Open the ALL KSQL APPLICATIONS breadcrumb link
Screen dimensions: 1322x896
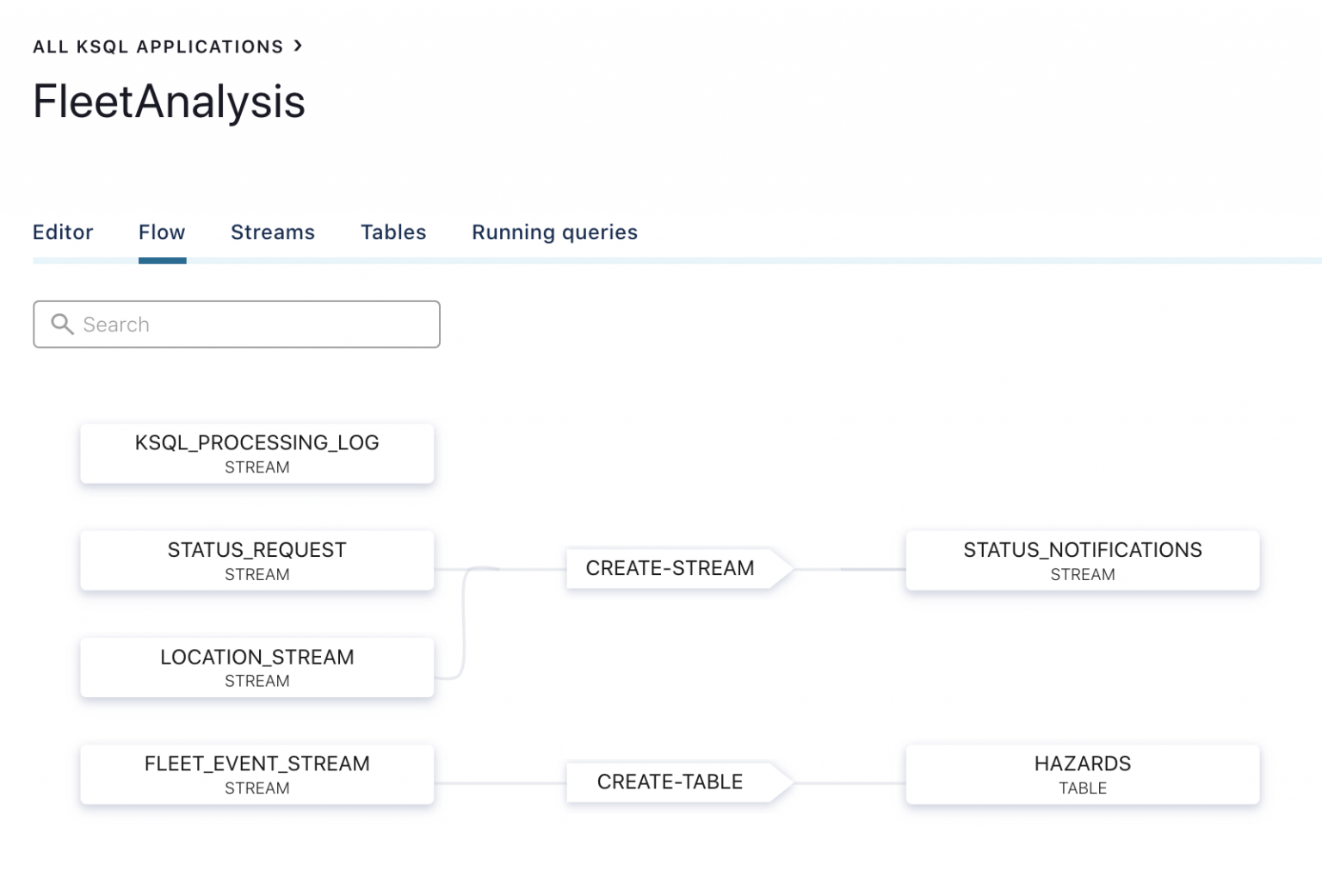pos(158,46)
